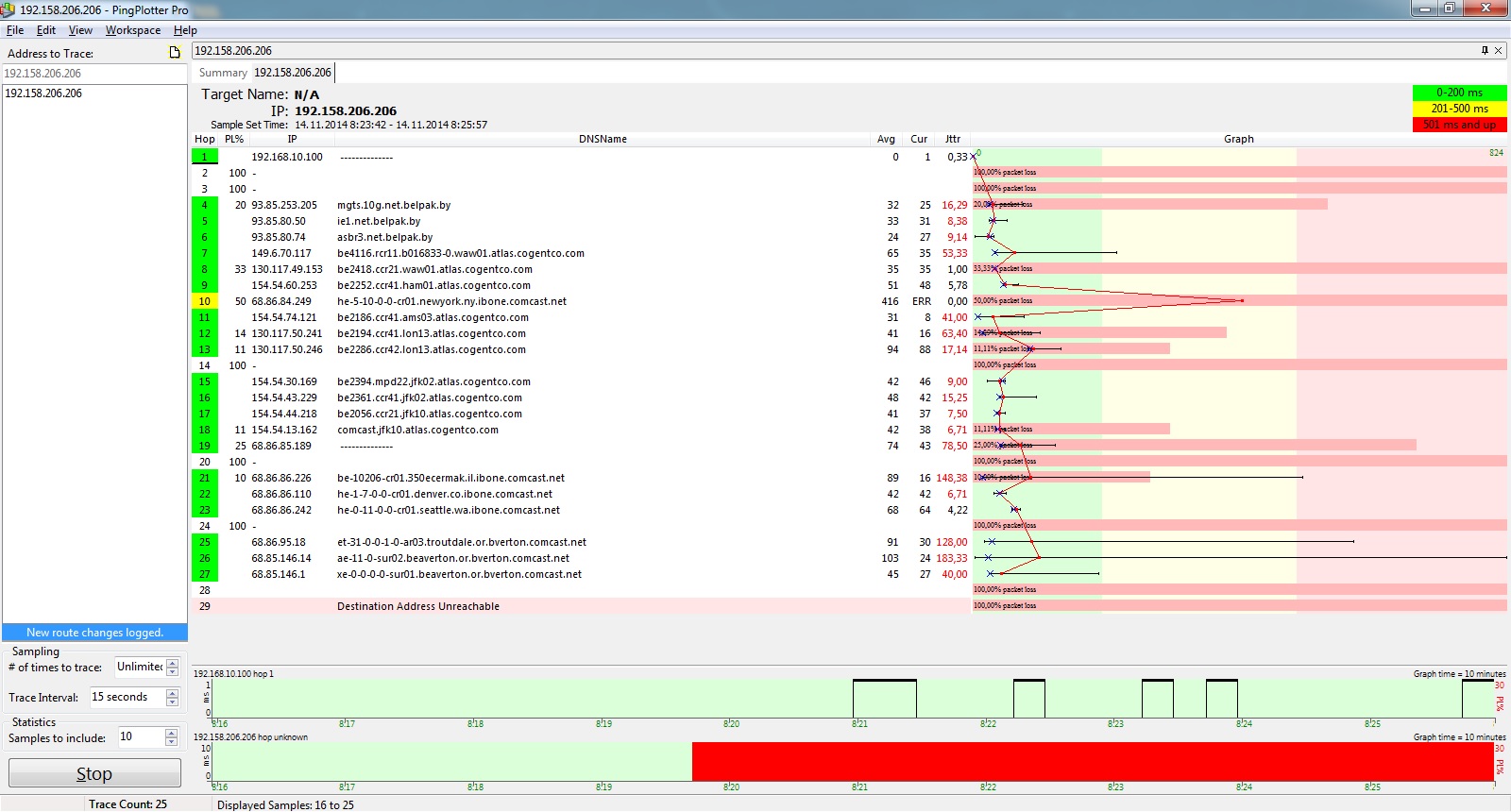Click the yellow 201-500 ms legend swatch
The image size is (1511, 812).
pyautogui.click(x=1459, y=109)
